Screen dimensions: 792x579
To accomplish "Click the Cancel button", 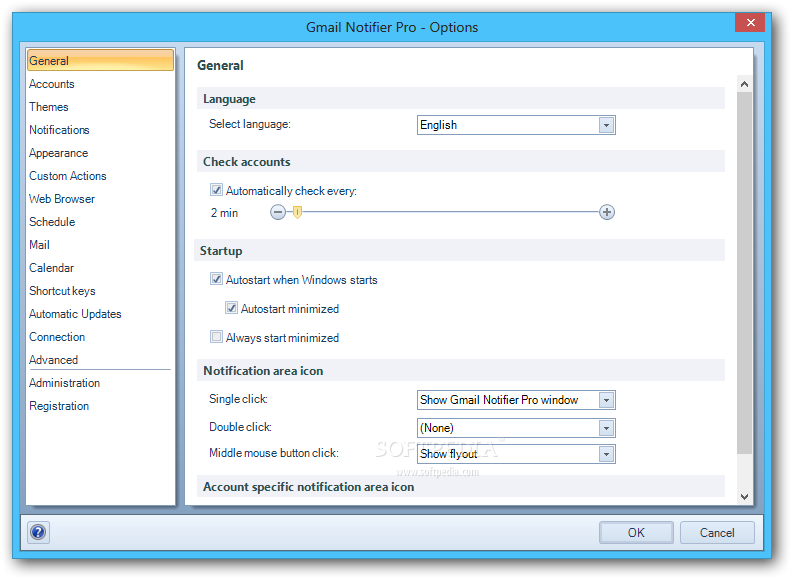I will (717, 533).
